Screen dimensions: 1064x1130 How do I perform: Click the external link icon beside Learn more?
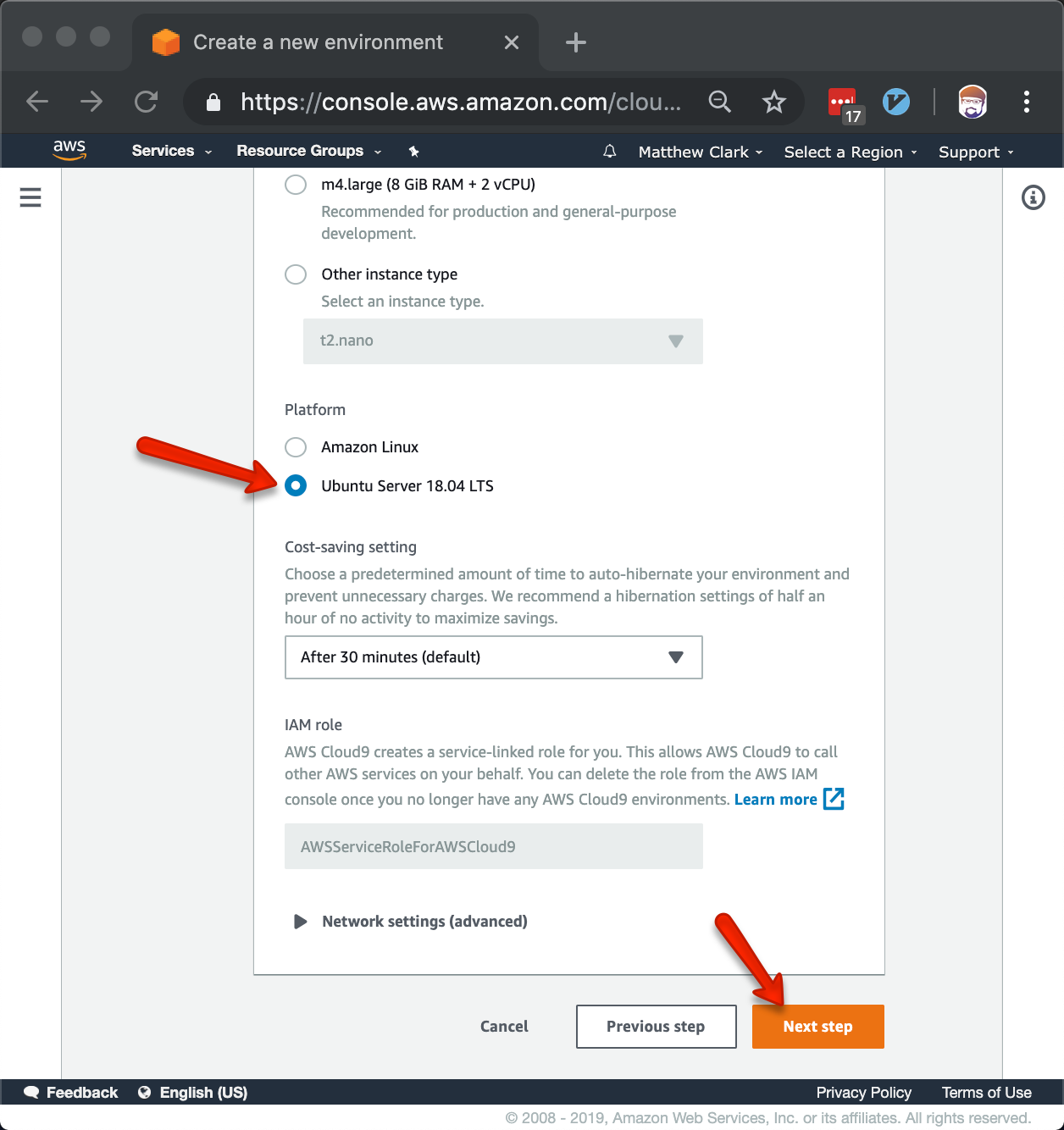[834, 799]
